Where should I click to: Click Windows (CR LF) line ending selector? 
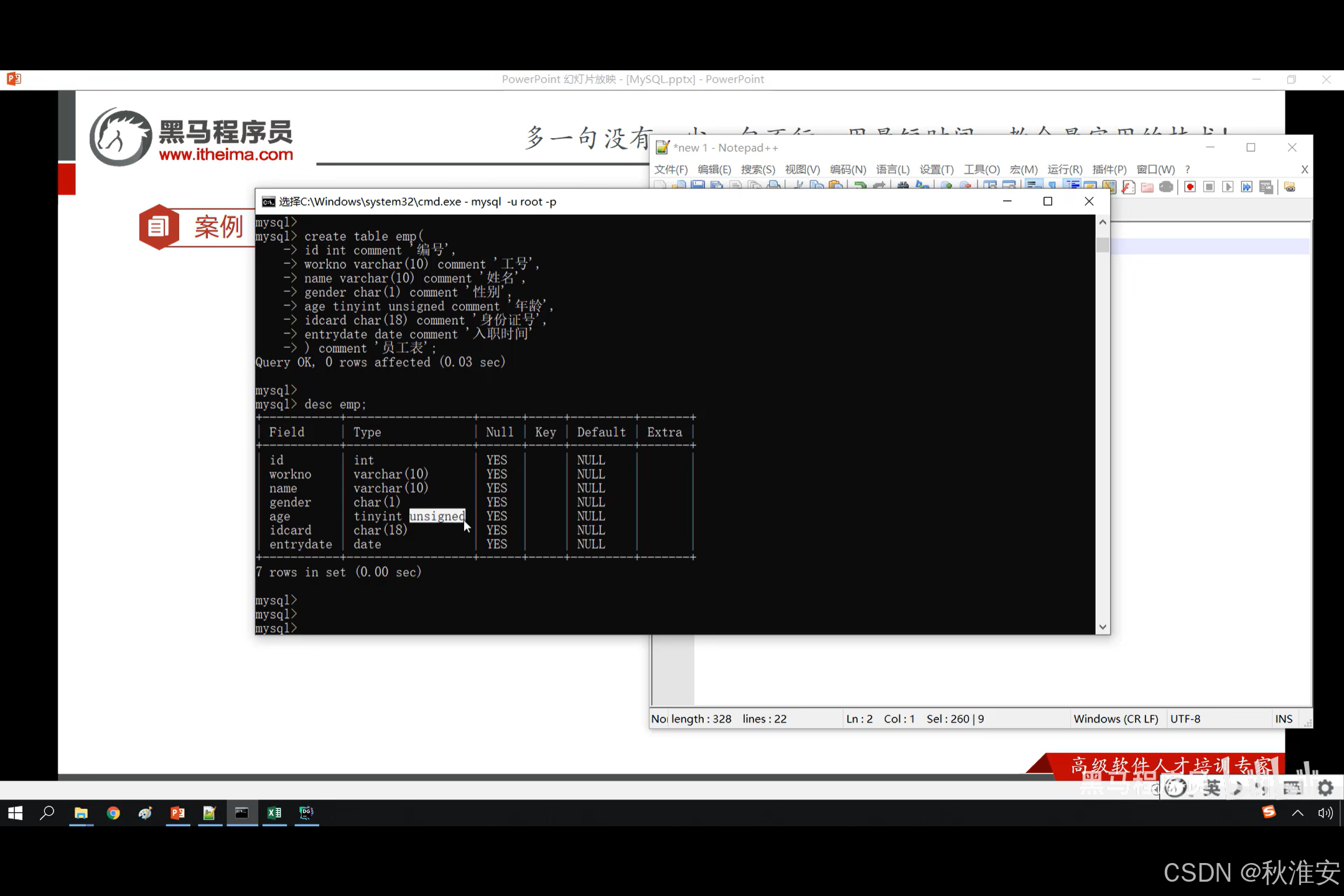1116,719
